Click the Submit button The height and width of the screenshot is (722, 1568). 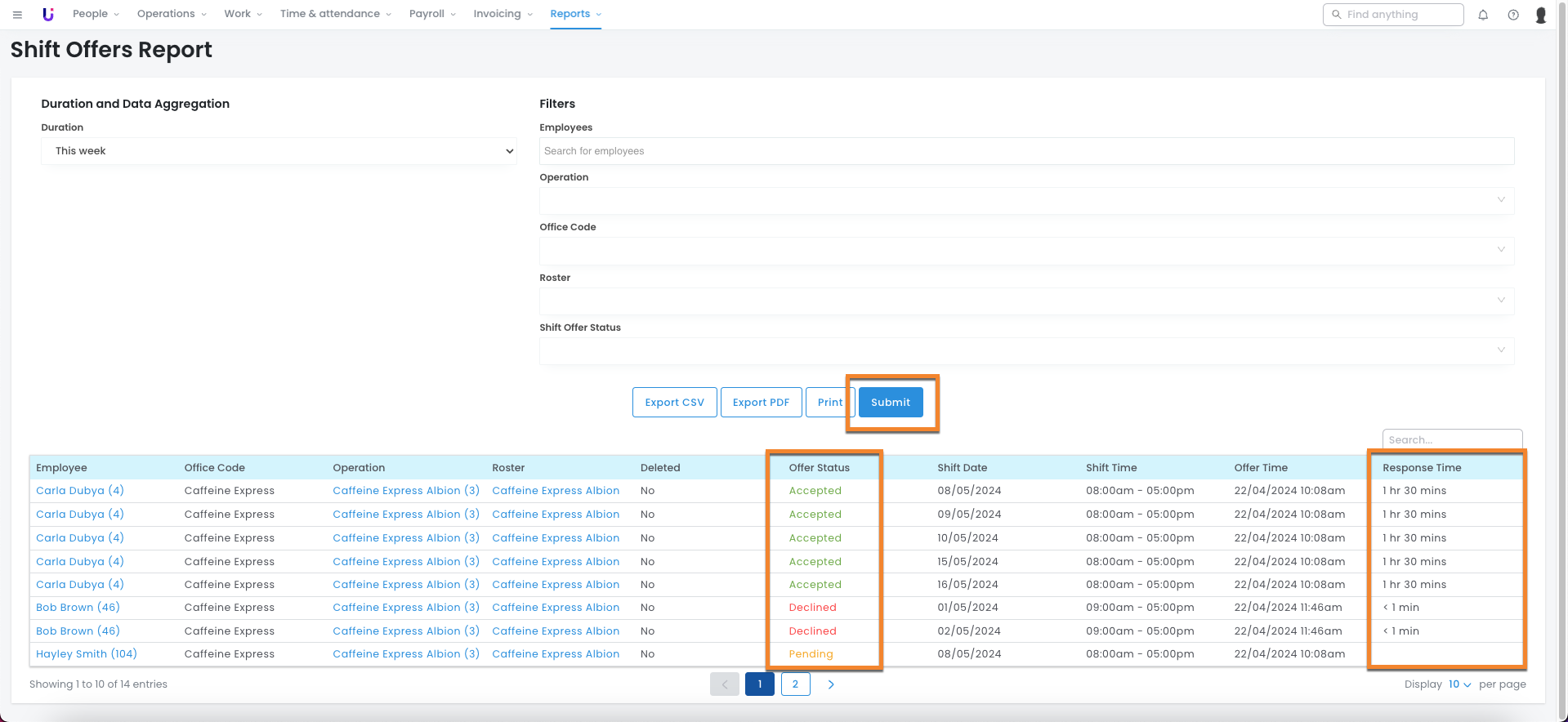[x=890, y=403]
